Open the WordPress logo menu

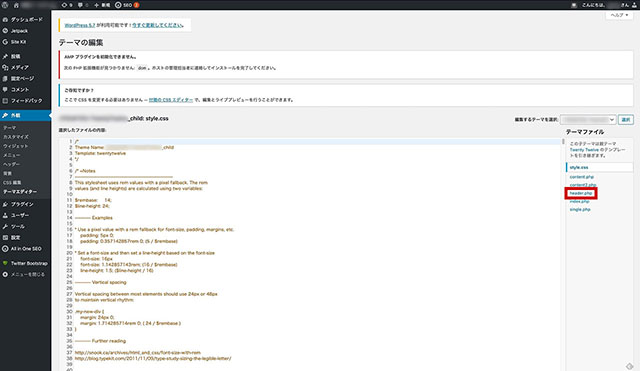(x=5, y=5)
